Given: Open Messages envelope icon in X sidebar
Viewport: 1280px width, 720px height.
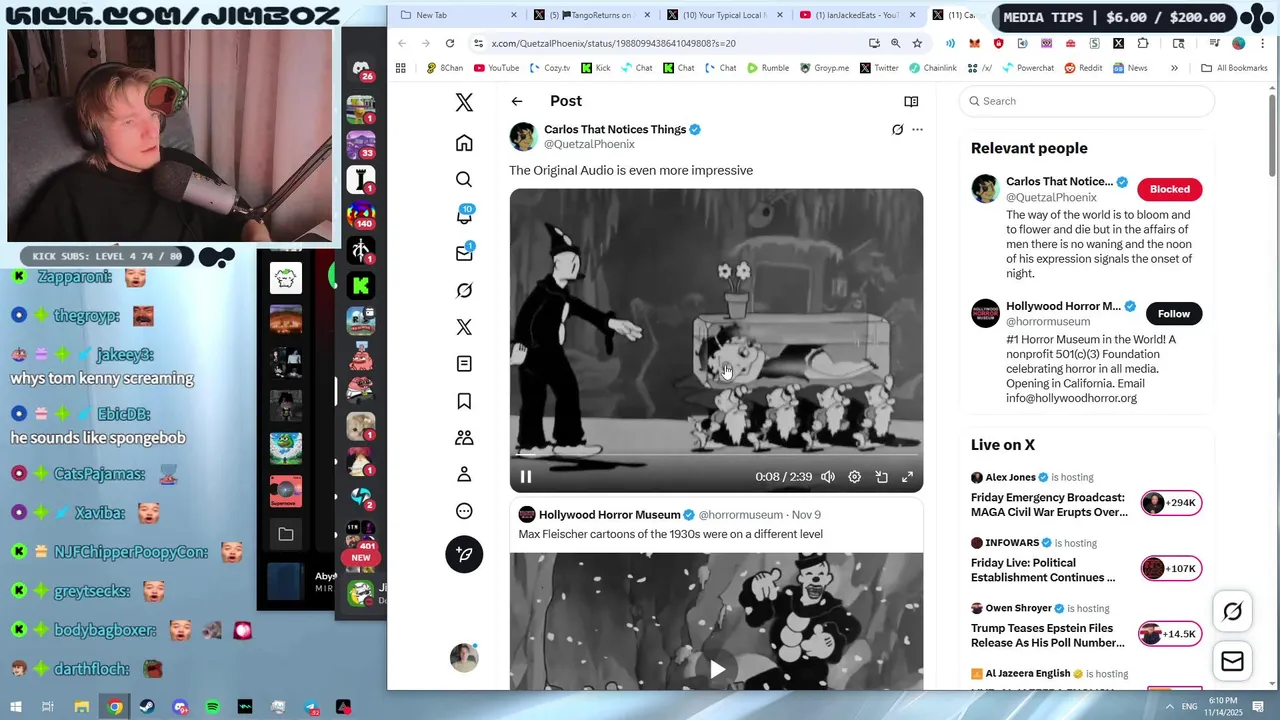Looking at the screenshot, I should click(x=464, y=253).
